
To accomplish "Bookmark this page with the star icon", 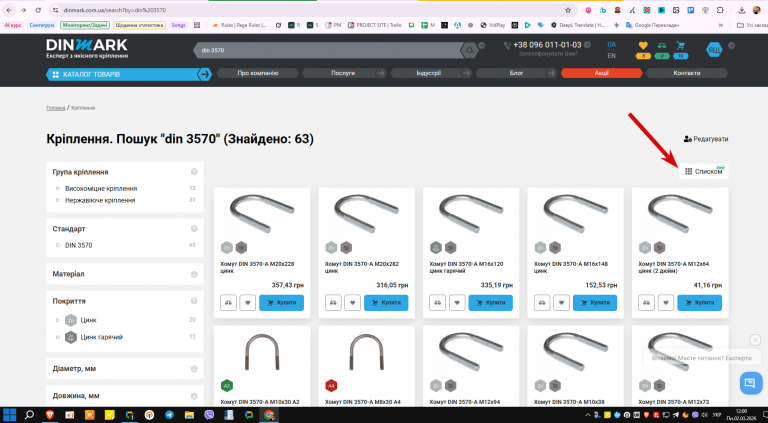I will click(568, 10).
